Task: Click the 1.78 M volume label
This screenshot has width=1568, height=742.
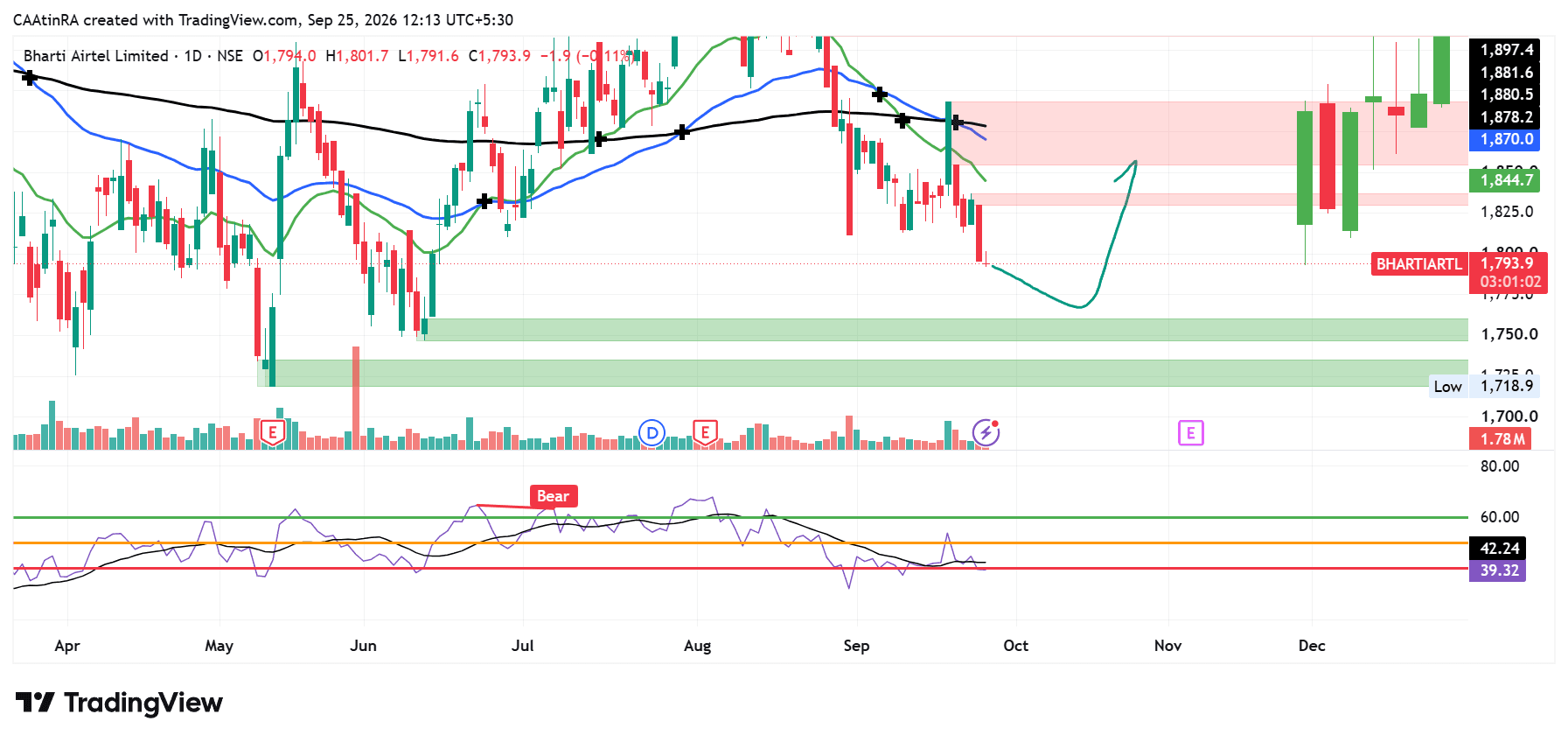Action: (1500, 439)
